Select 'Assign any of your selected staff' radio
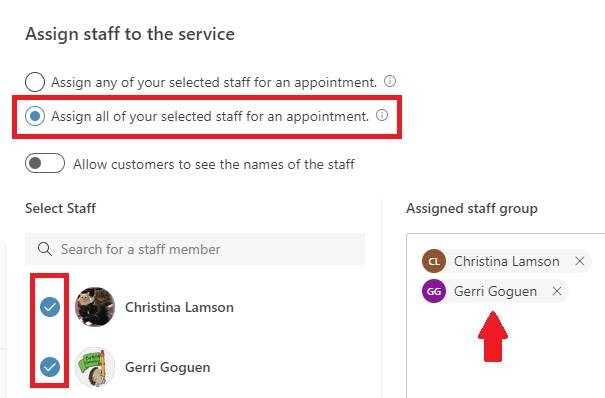This screenshot has height=398, width=605. click(35, 82)
